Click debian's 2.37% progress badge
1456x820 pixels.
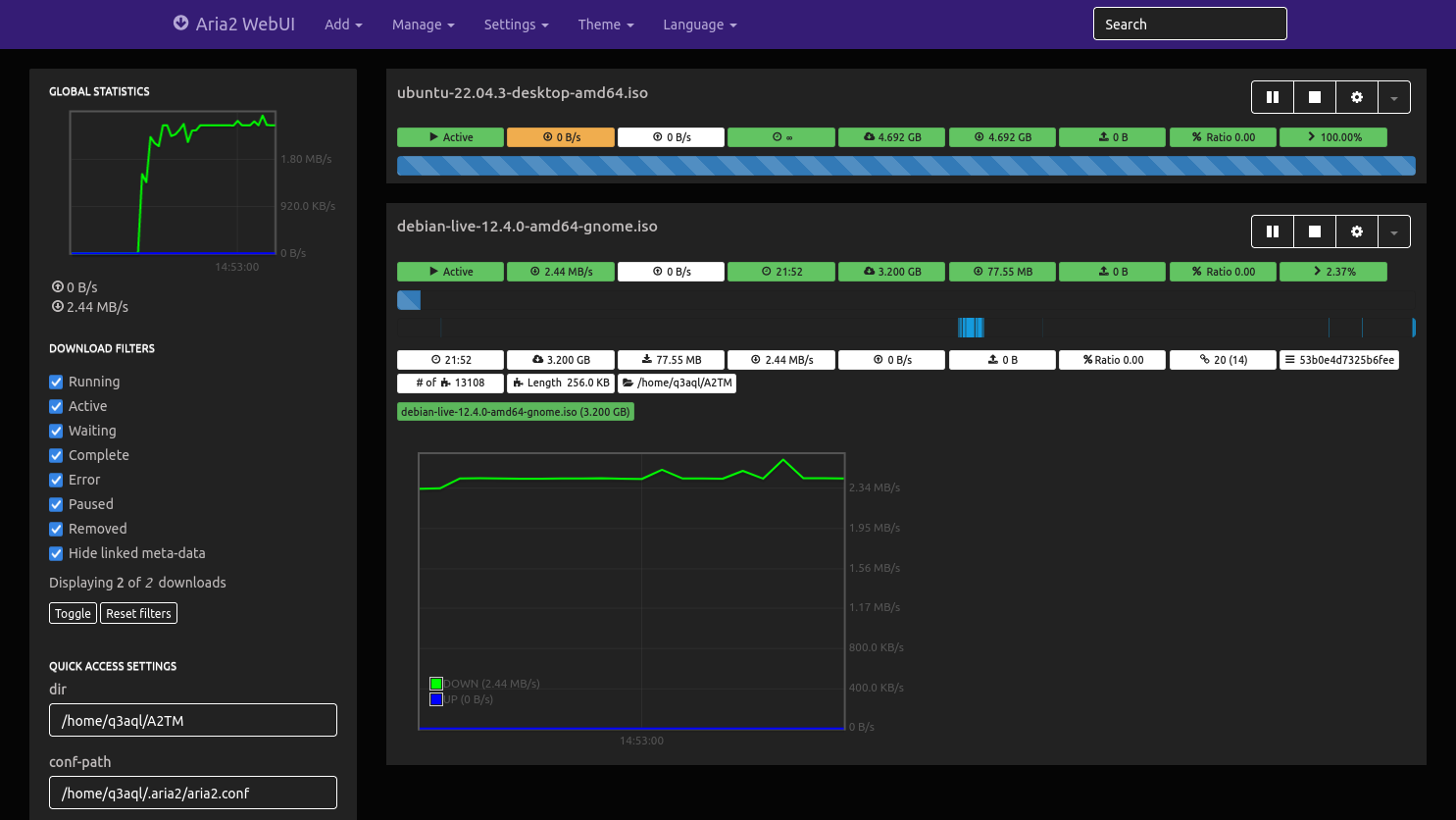click(1333, 272)
